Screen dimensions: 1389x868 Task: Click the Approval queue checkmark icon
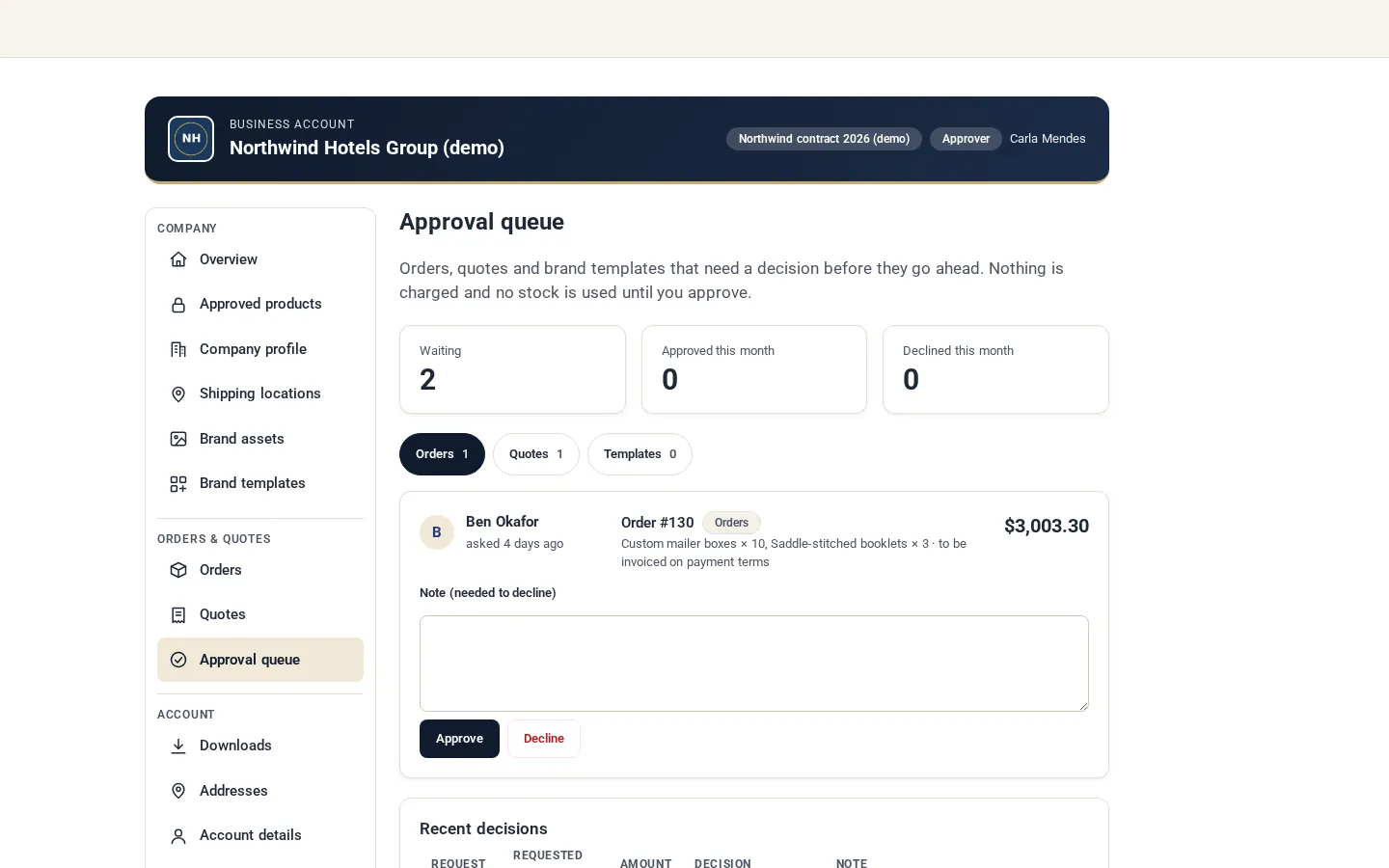pos(178,660)
